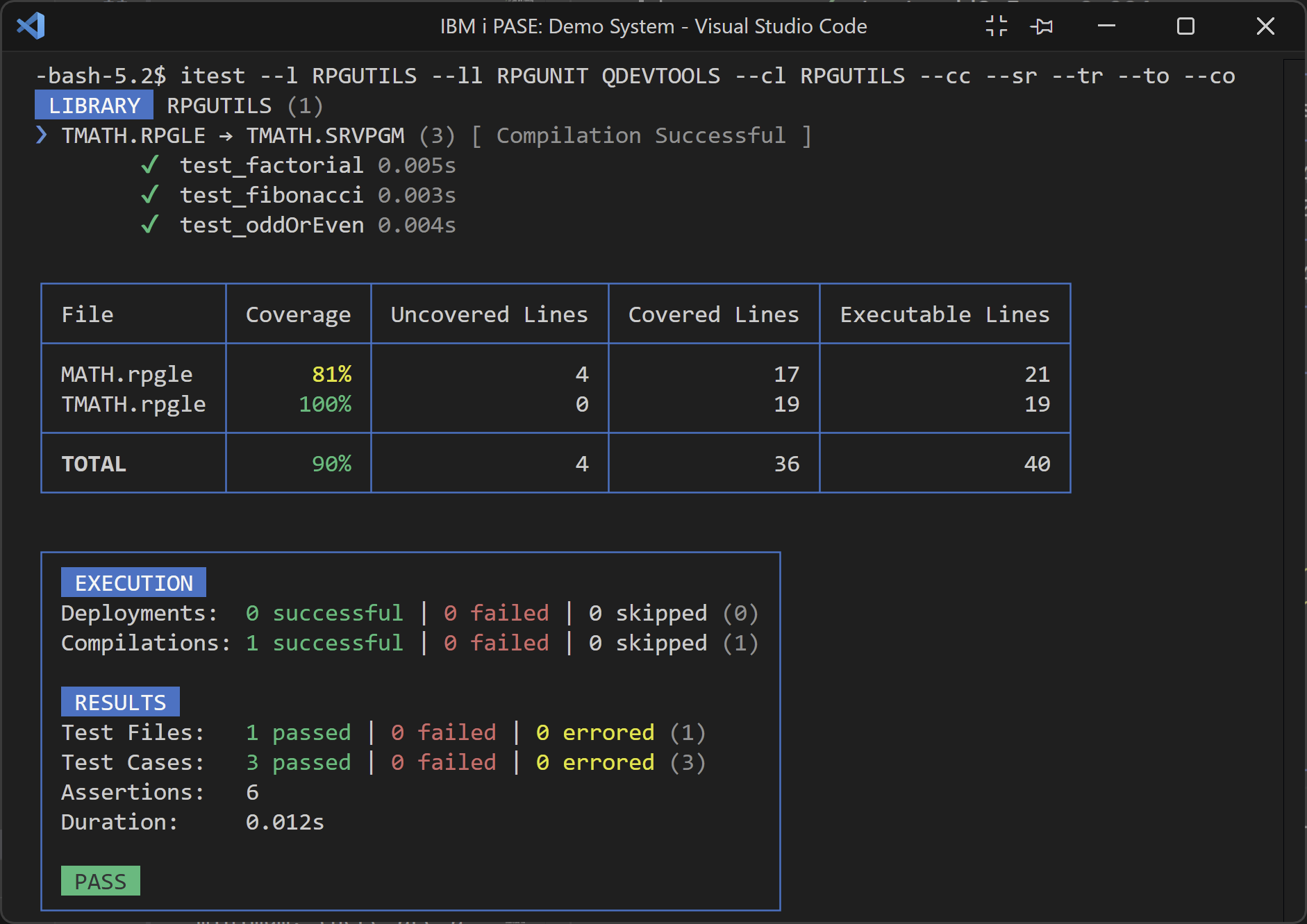Click the 81% coverage value

point(332,374)
